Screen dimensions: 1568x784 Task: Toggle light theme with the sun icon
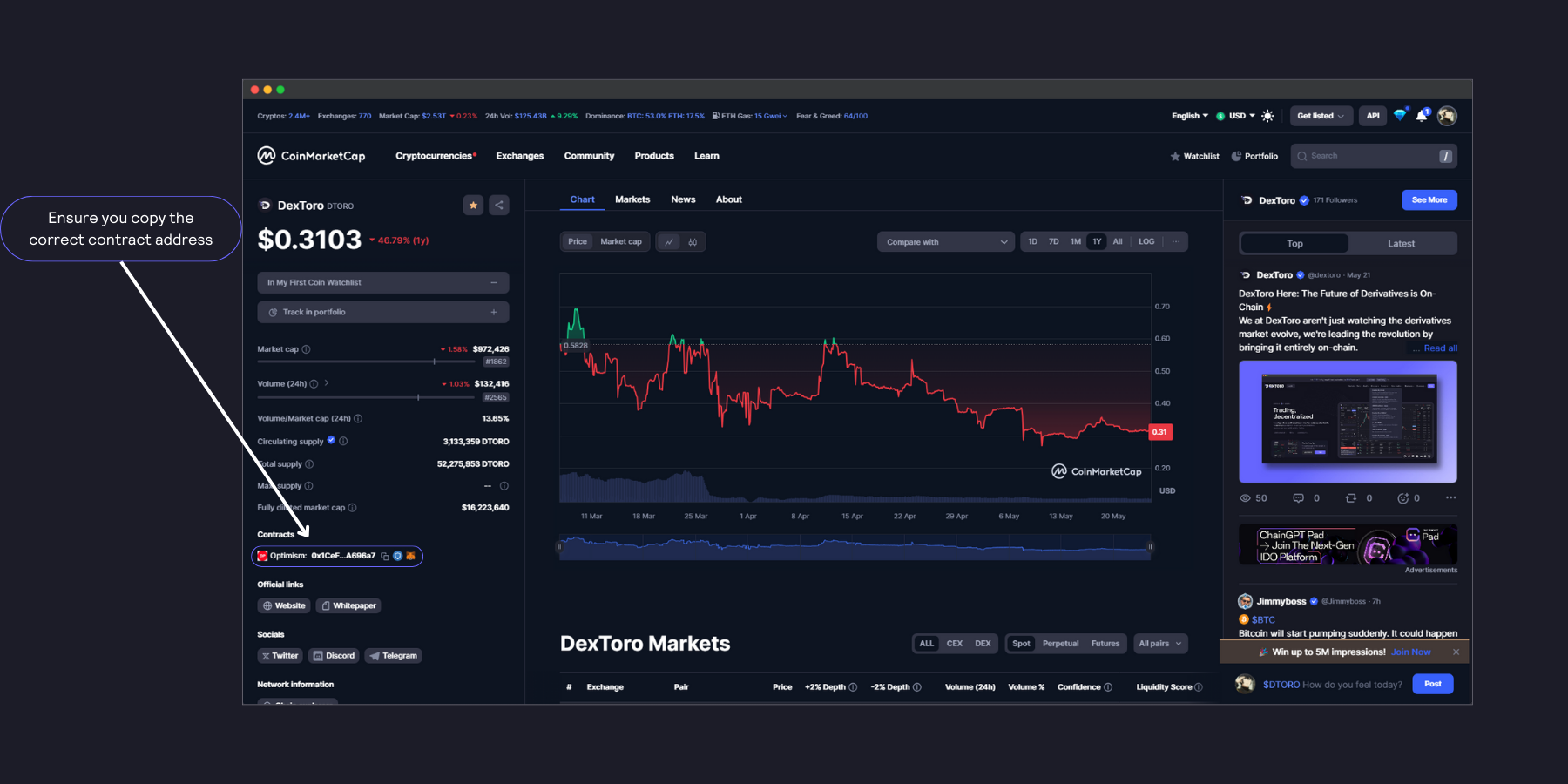coord(1267,116)
